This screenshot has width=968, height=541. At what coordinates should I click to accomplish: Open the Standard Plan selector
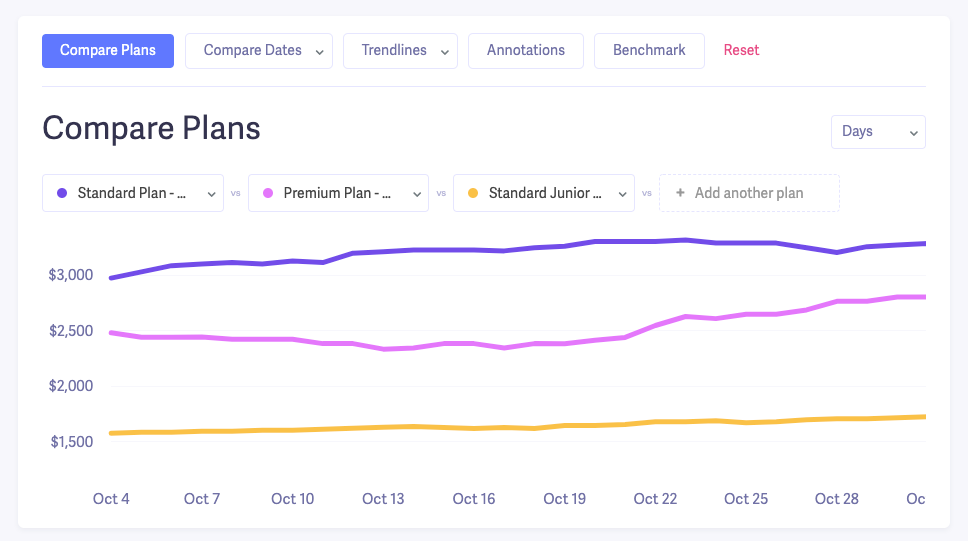132,194
